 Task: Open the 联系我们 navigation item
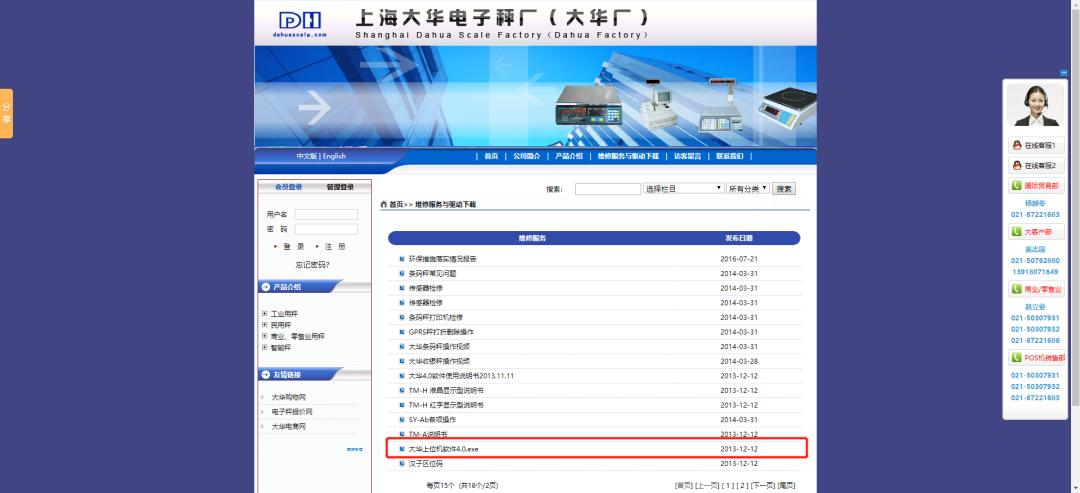click(x=729, y=156)
